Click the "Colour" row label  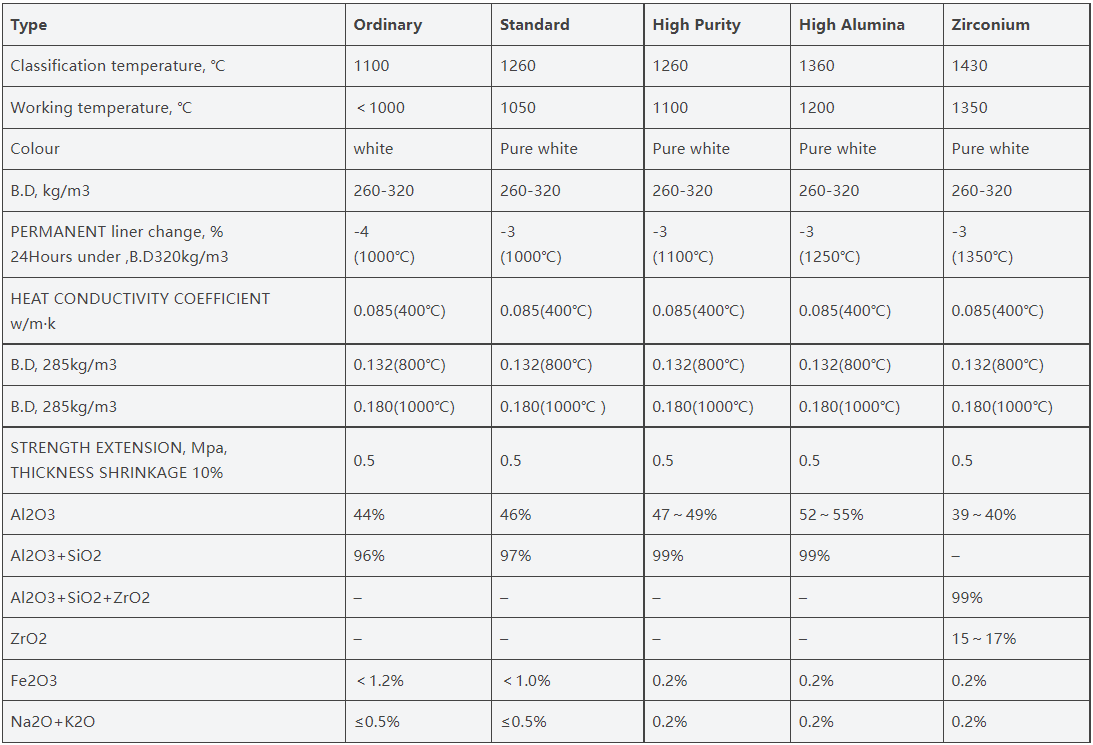(x=35, y=149)
